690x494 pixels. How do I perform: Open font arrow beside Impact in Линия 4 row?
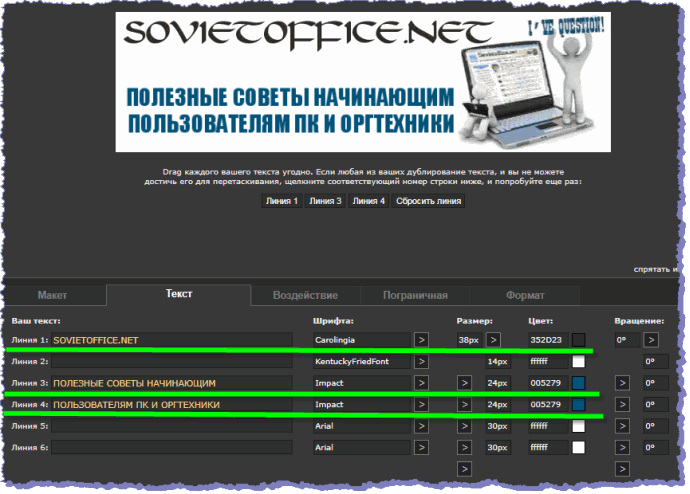[x=421, y=405]
